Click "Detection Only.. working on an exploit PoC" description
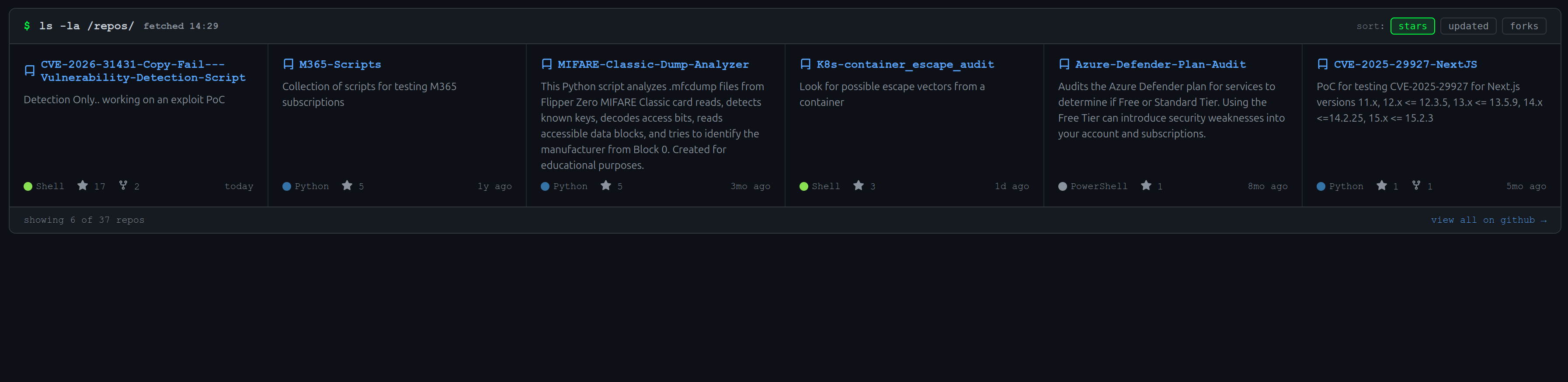 [124, 99]
